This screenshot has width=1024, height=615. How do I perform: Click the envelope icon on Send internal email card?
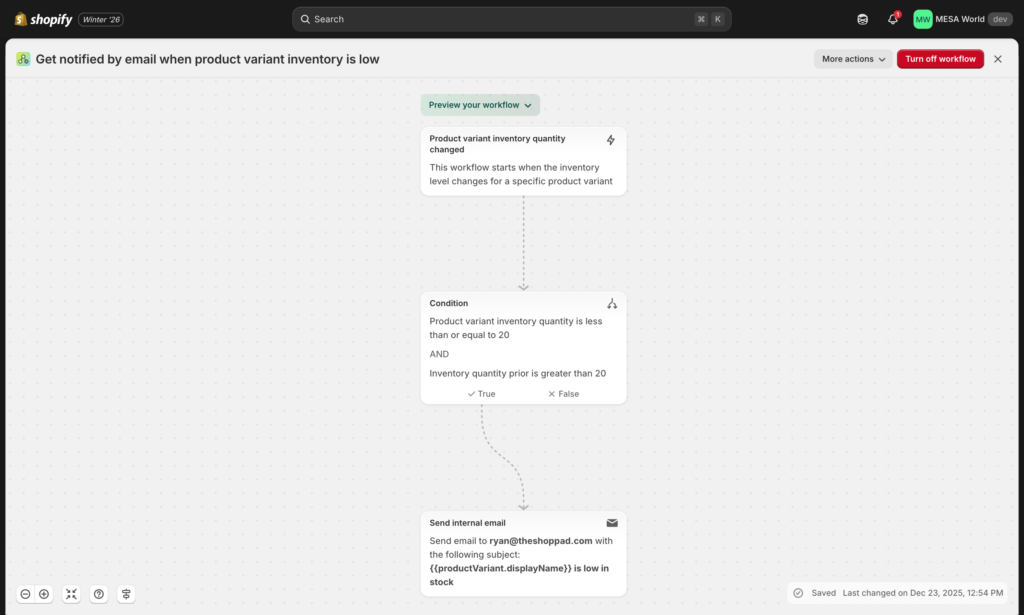[x=612, y=523]
